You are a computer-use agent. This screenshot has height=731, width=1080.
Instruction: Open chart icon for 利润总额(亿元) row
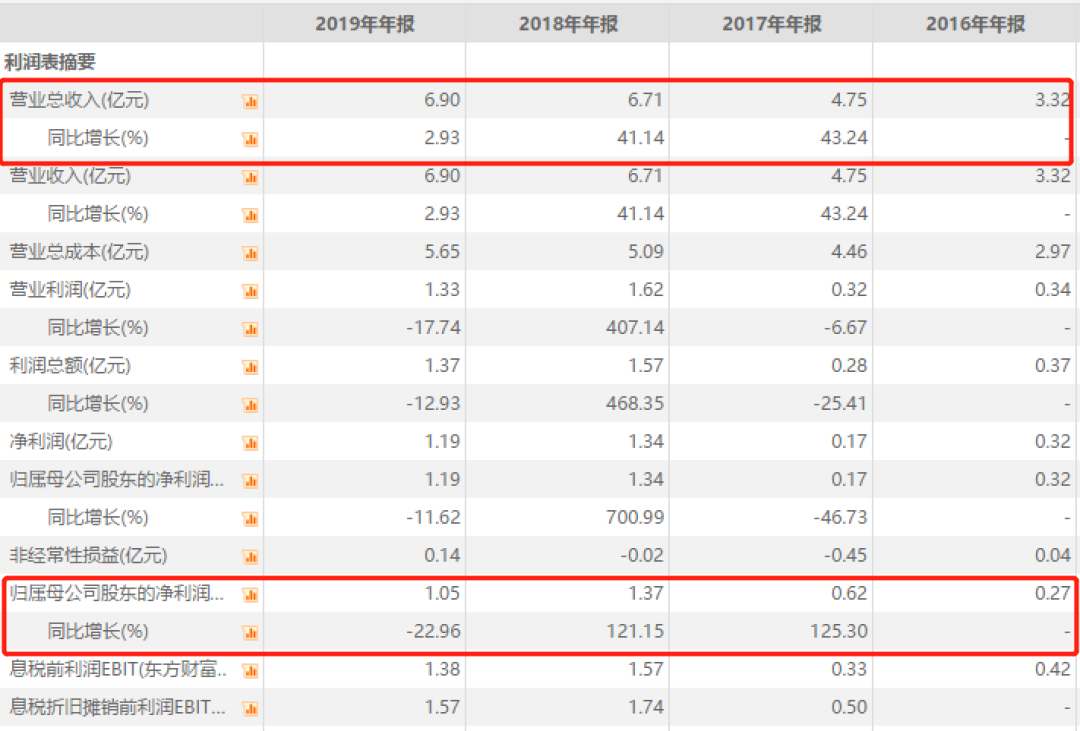(x=250, y=367)
